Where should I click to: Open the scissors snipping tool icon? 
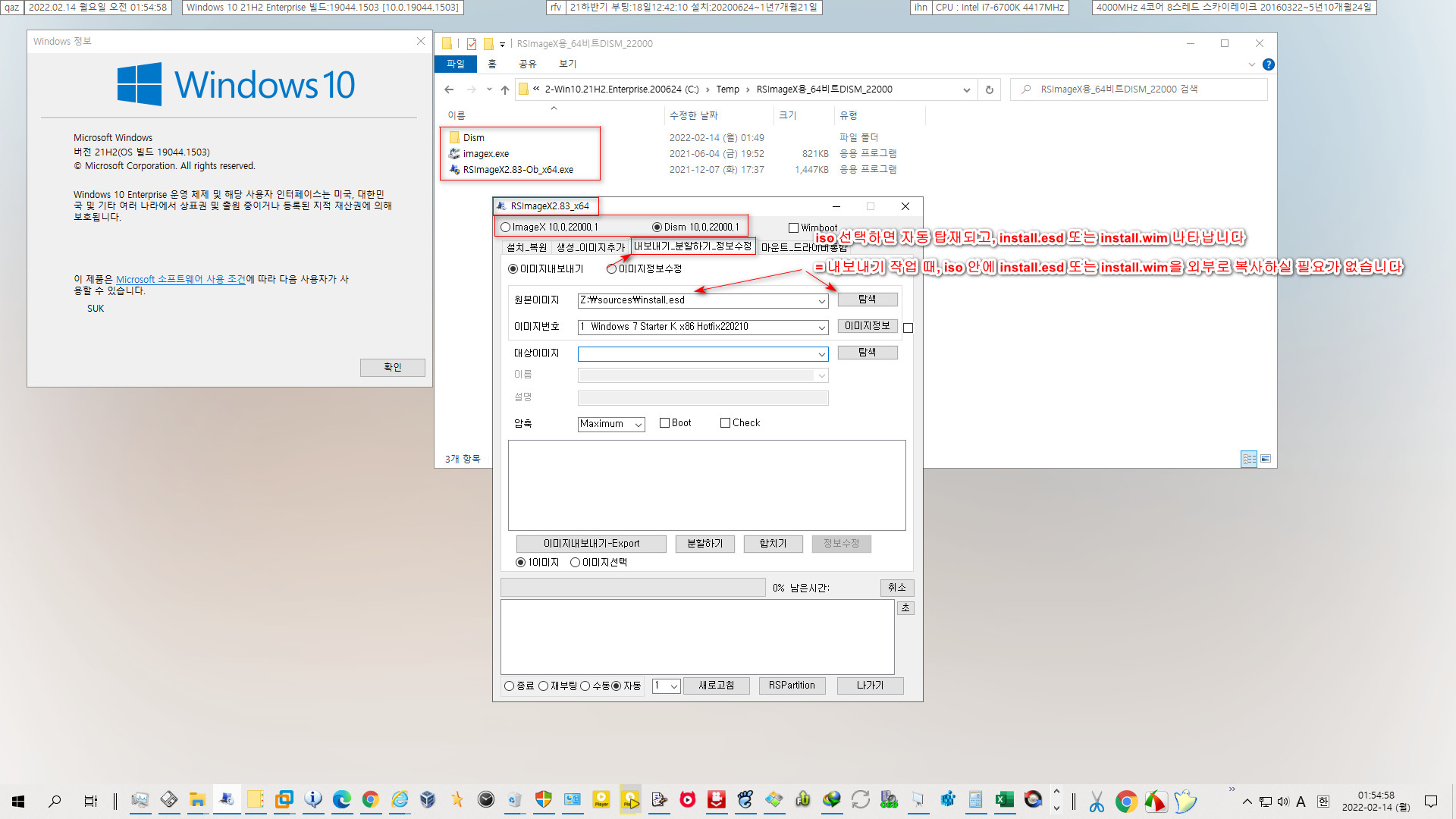tap(1097, 801)
